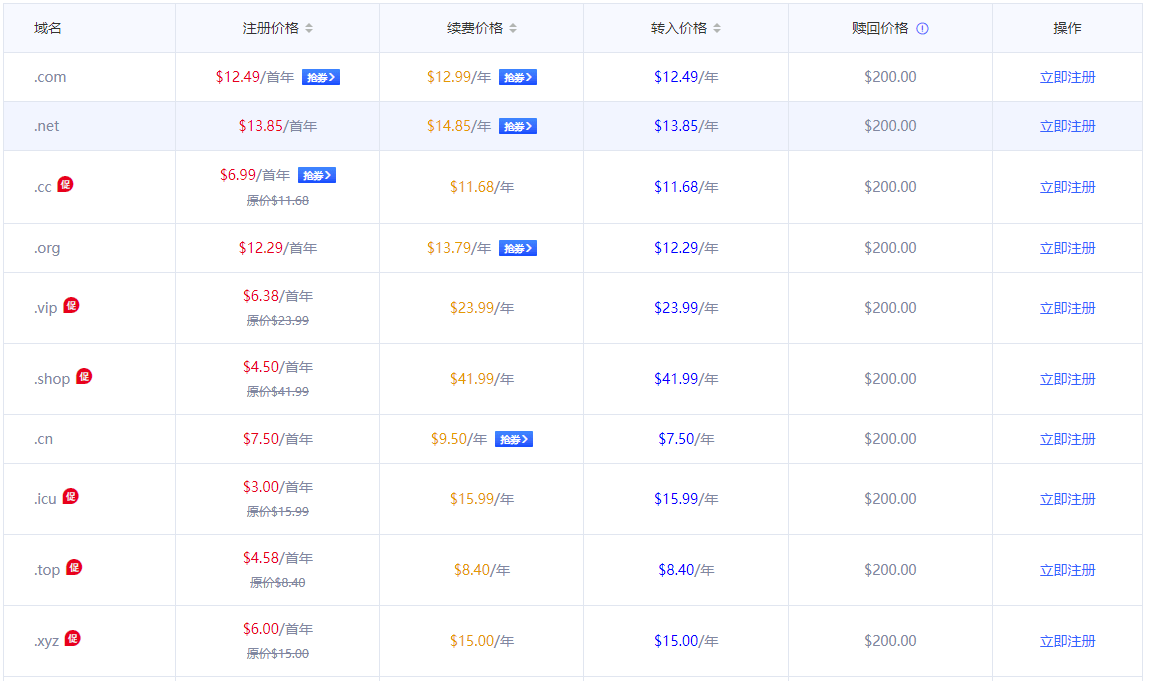Screen dimensions: 1150x681
Task: Select the .cn domain name cell
Action: (x=89, y=439)
